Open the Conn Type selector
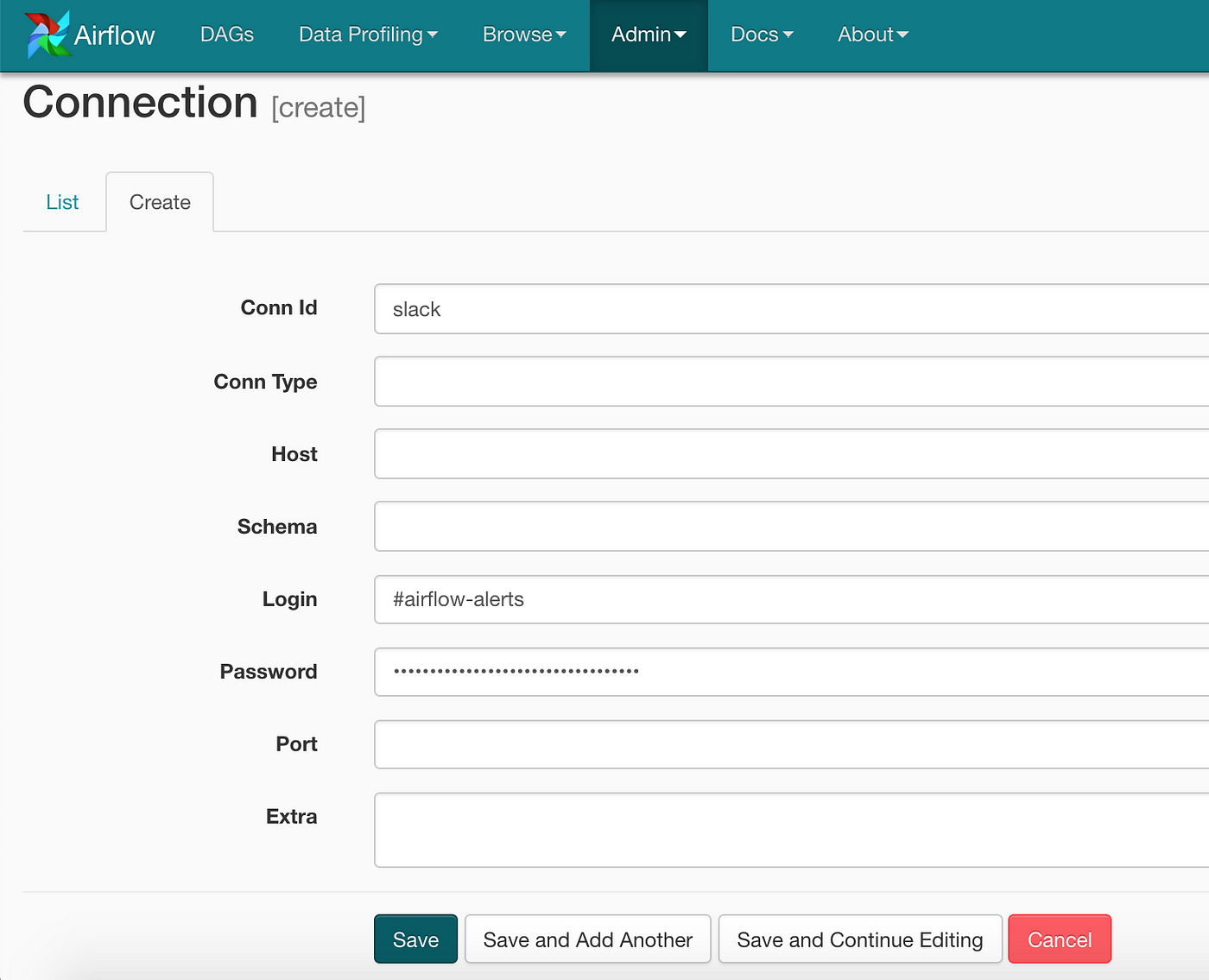Image resolution: width=1209 pixels, height=980 pixels. 791,382
